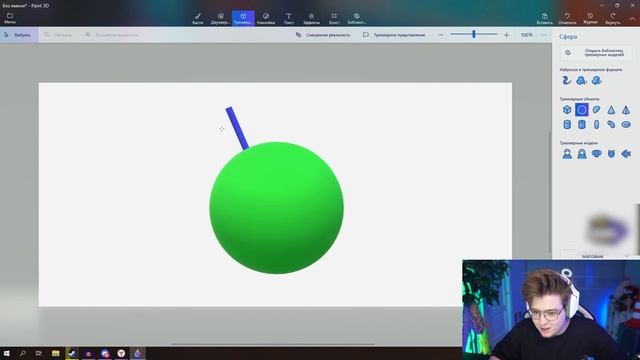Click the zoom out minus button
Image resolution: width=640 pixels, height=360 pixels.
pyautogui.click(x=440, y=35)
